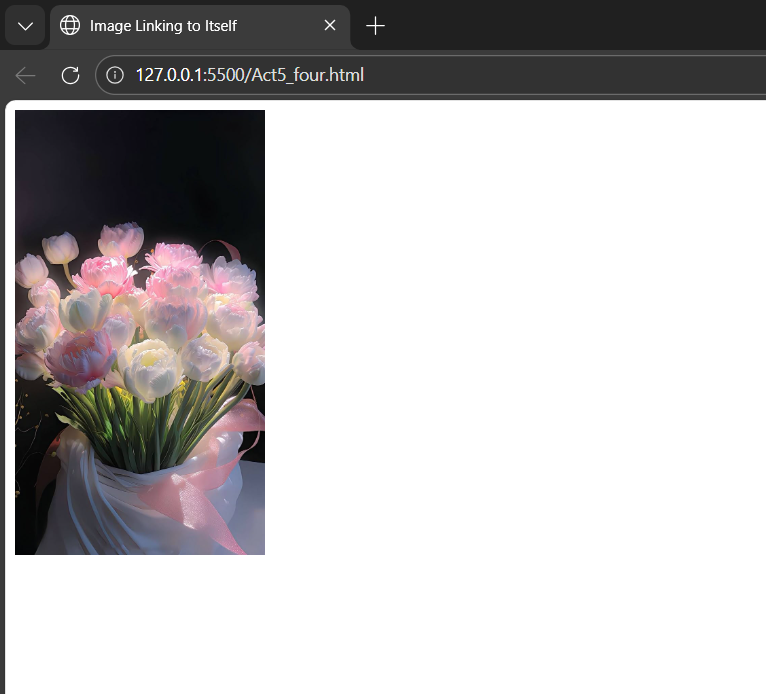
Task: Close the "Image Linking to Itself" tab
Action: [330, 26]
